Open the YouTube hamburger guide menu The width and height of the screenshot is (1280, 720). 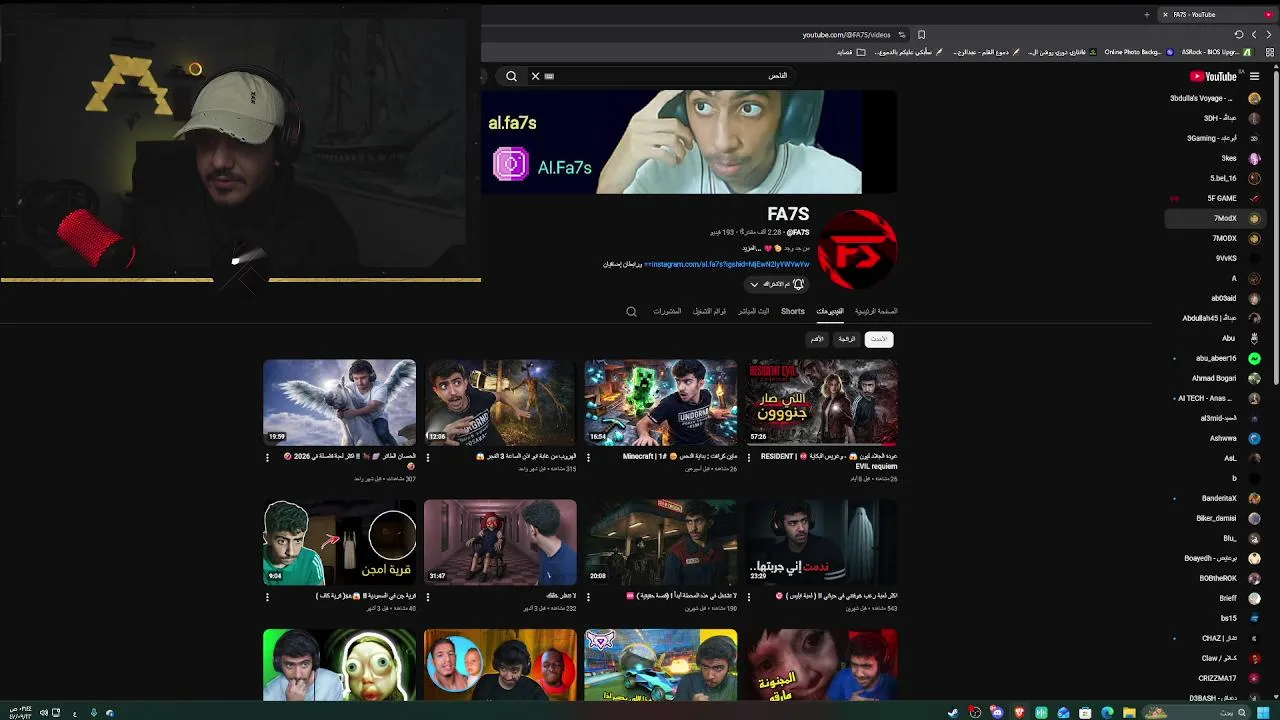click(x=1254, y=76)
